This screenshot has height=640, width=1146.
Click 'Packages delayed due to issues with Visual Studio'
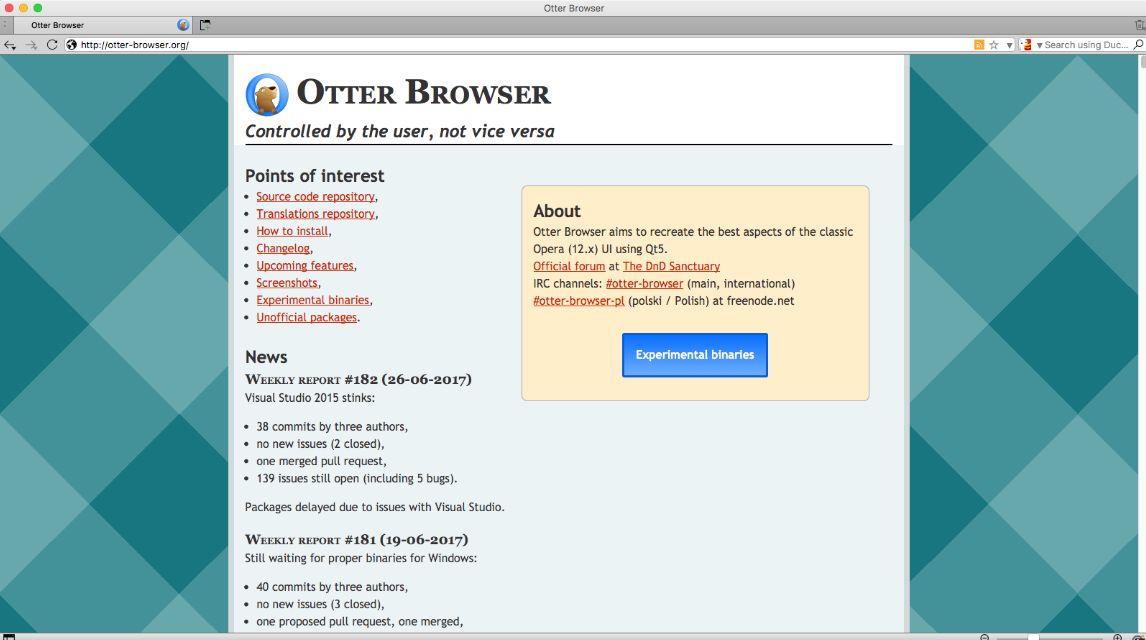[374, 507]
